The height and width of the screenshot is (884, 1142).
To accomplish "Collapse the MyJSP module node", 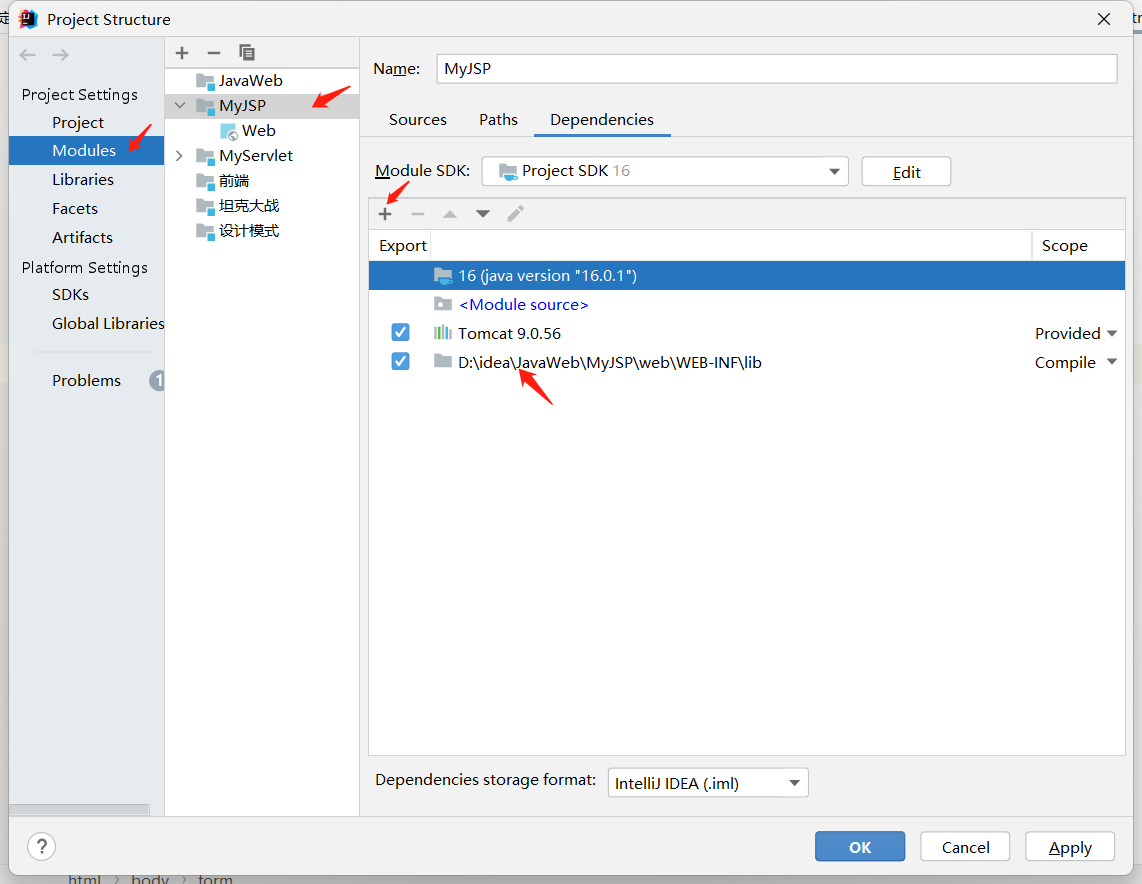I will [x=180, y=106].
